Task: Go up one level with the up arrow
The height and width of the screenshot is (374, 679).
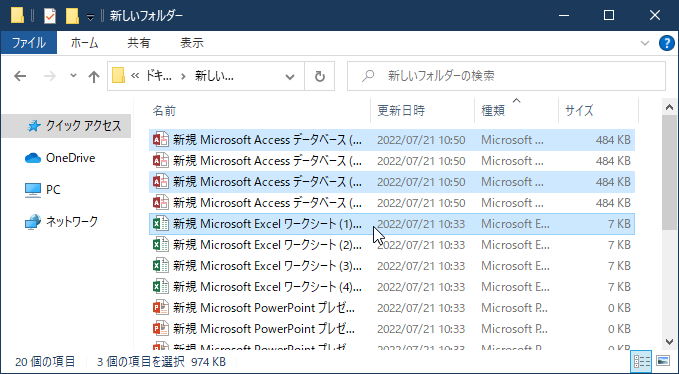Action: tap(94, 77)
